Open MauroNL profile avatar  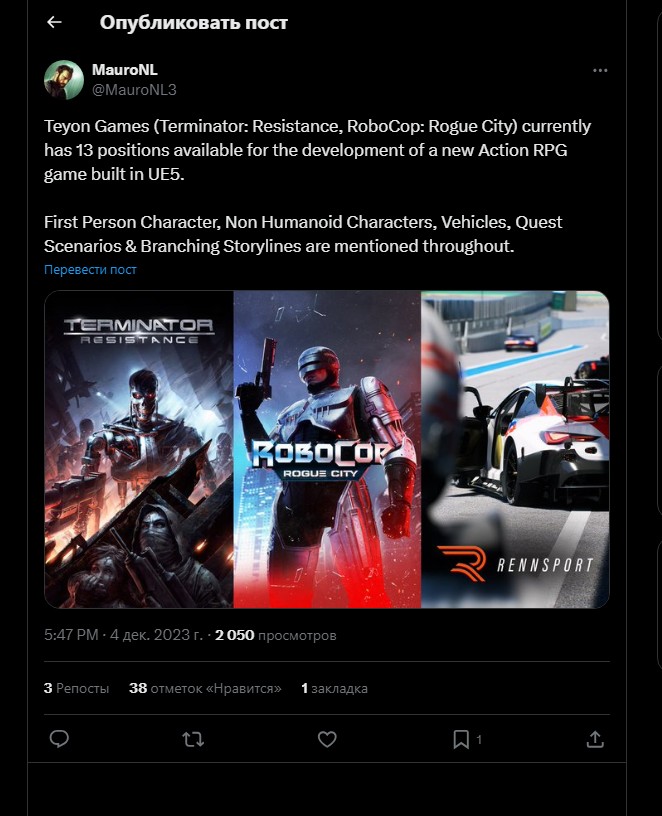click(64, 80)
